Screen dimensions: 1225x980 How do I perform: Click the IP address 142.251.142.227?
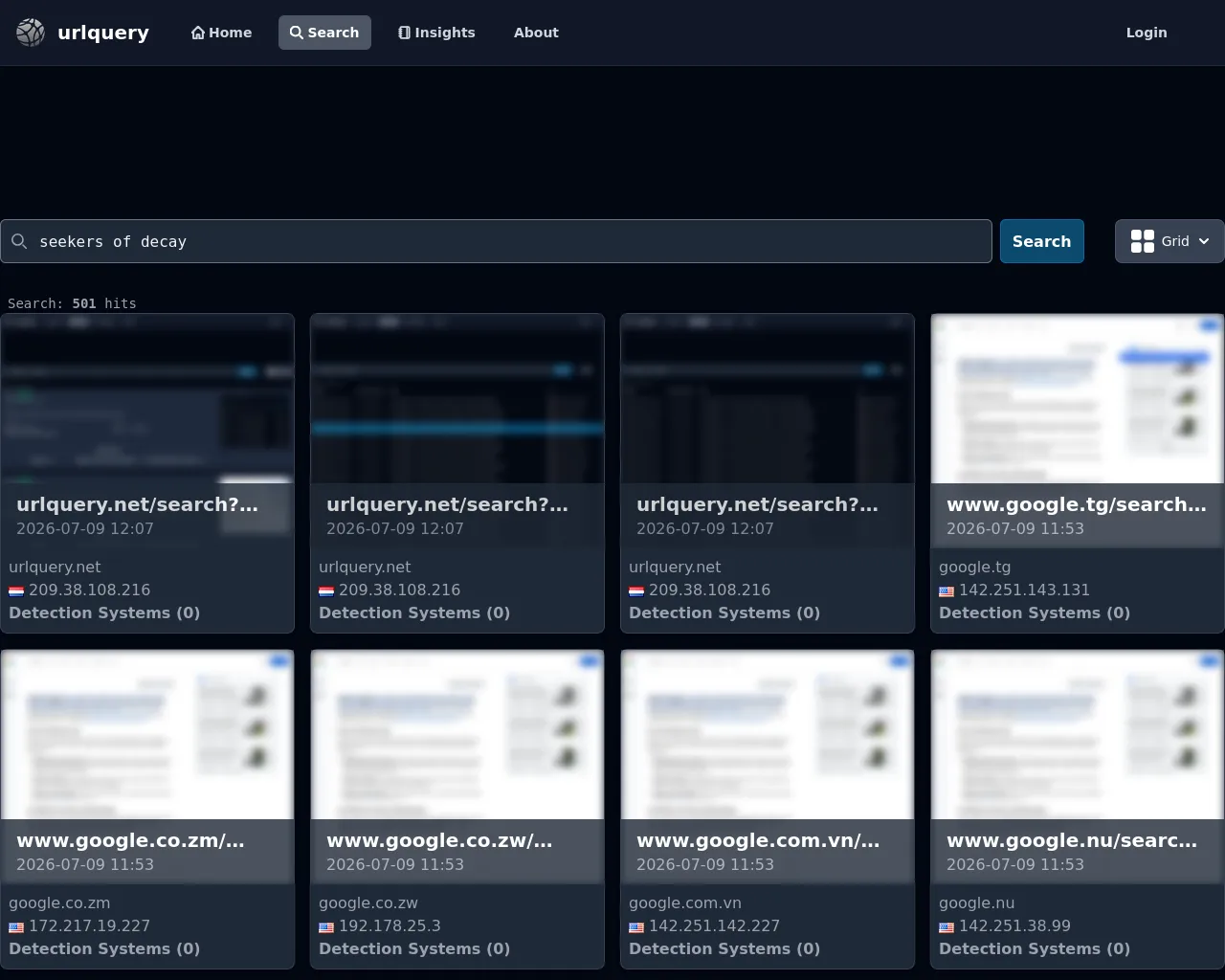click(714, 926)
